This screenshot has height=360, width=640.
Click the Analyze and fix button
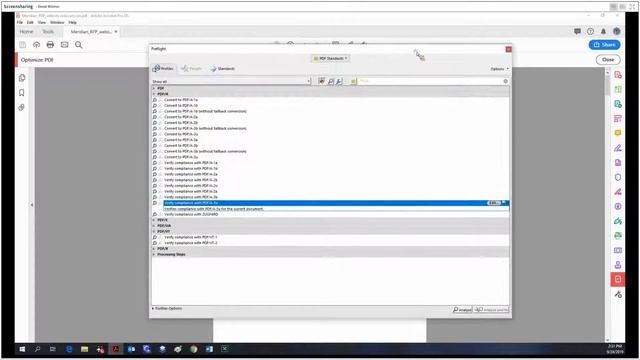(x=491, y=310)
